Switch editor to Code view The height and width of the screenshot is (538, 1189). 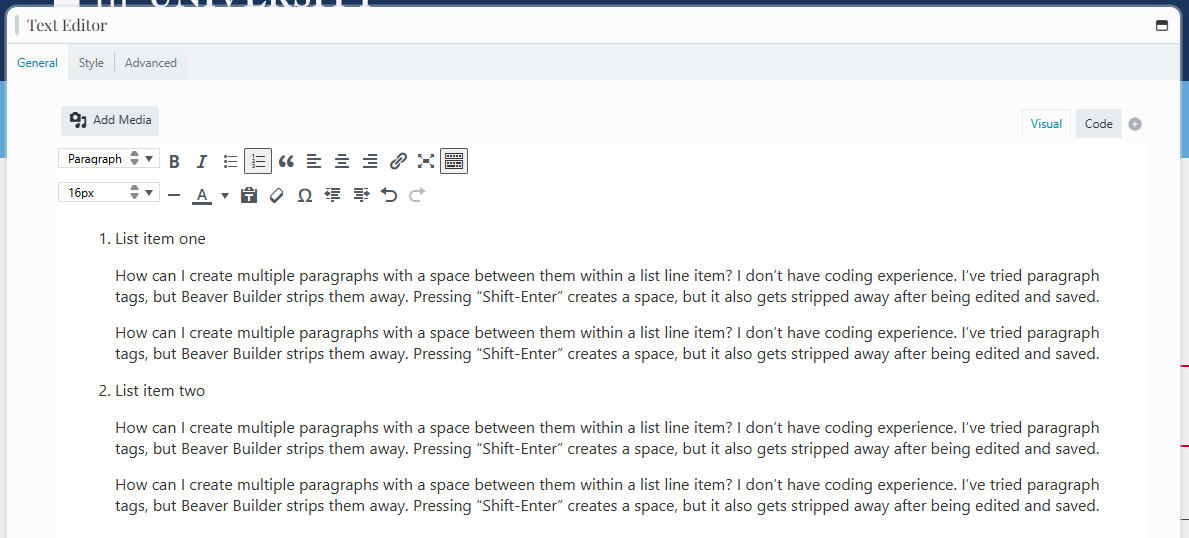[x=1098, y=124]
